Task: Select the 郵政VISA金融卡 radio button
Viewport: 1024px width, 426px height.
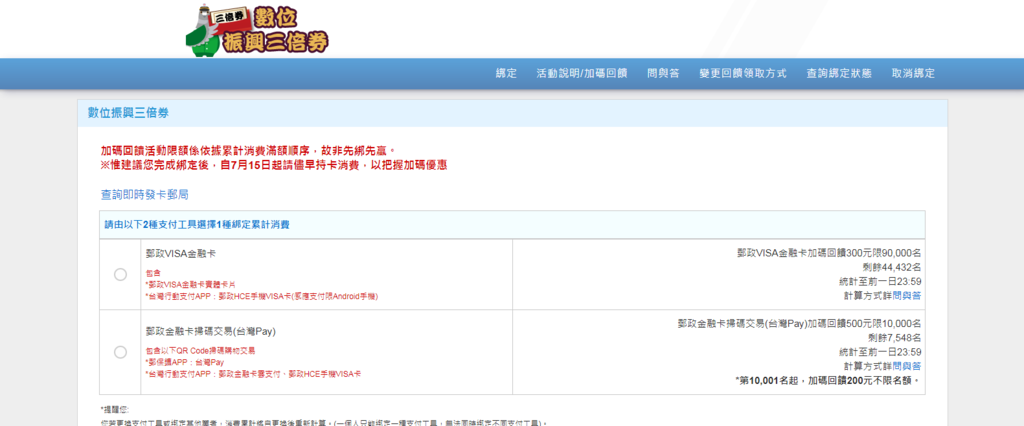Action: coord(120,274)
